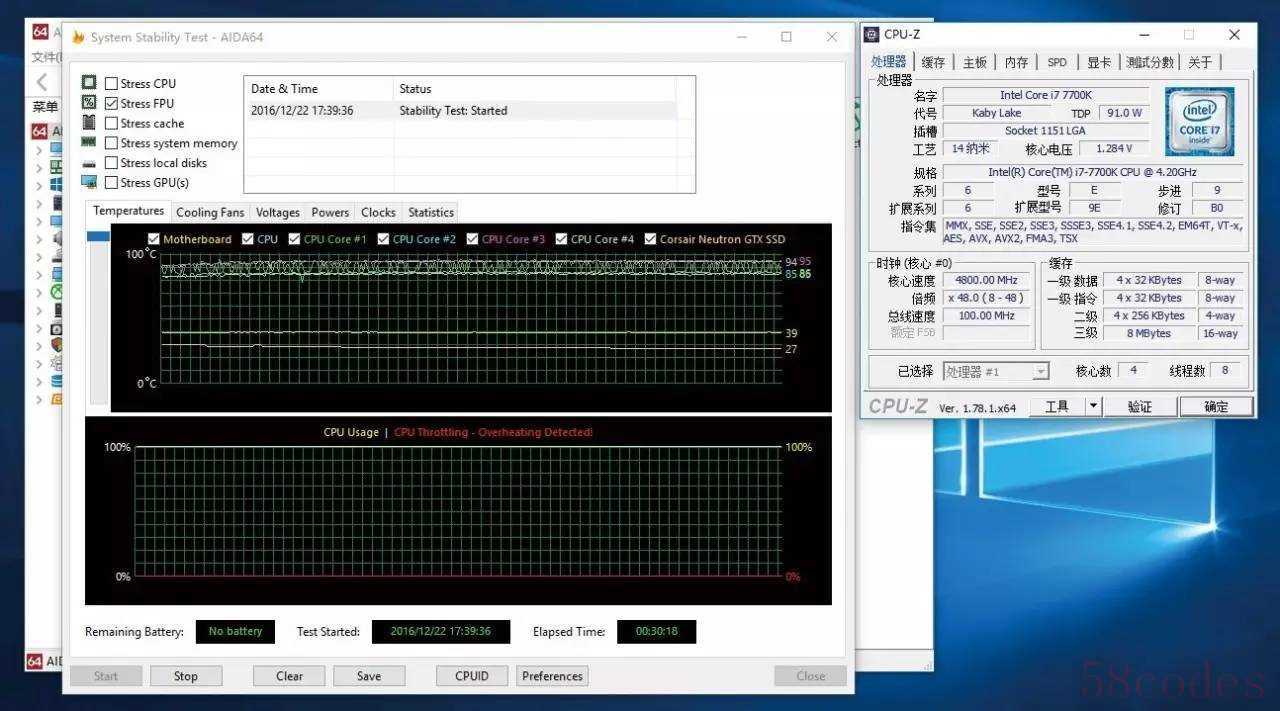
Task: Select the red 64 root icon in AIDA64 tree
Action: coord(40,131)
